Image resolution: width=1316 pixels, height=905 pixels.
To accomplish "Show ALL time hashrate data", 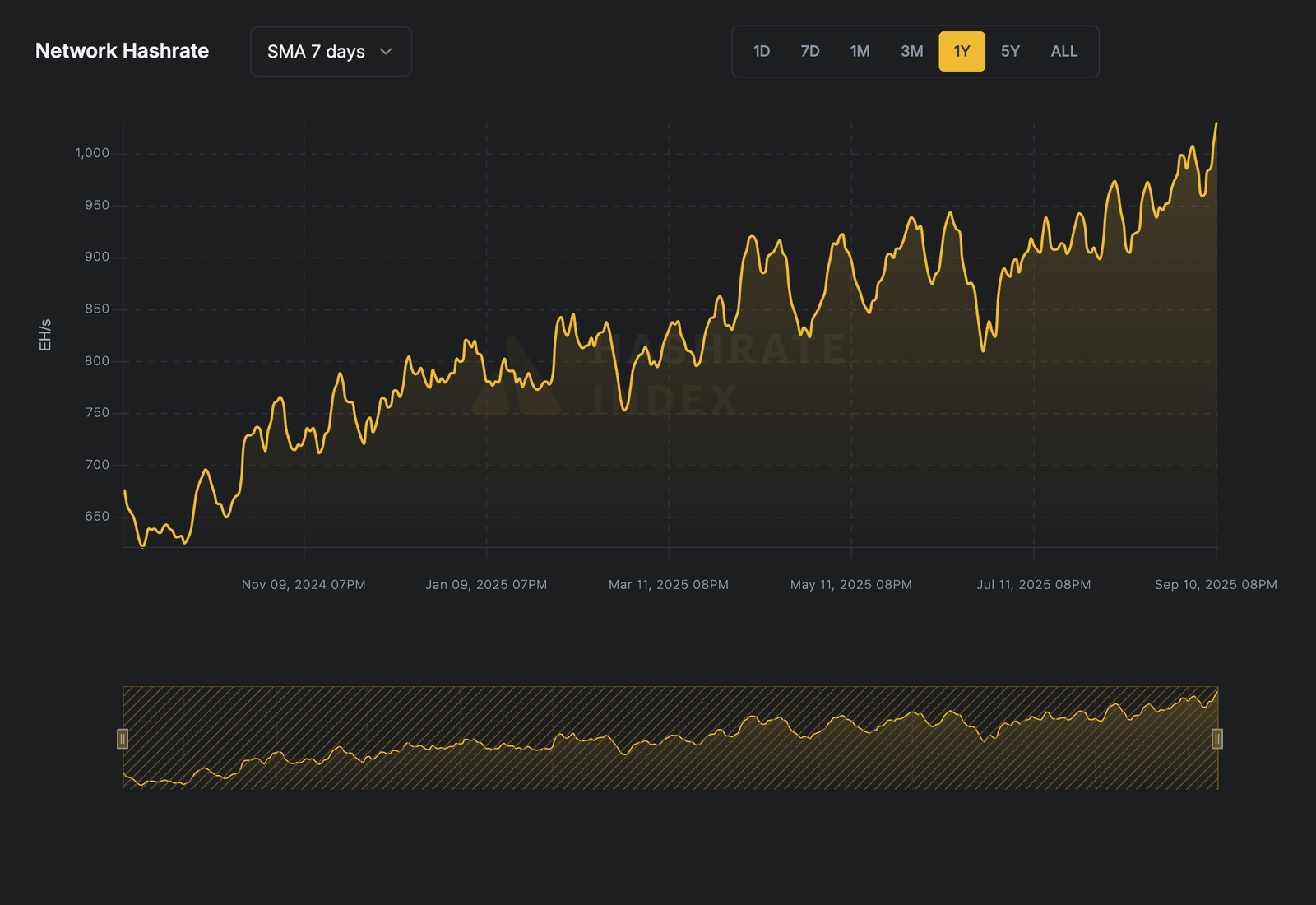I will point(1063,51).
